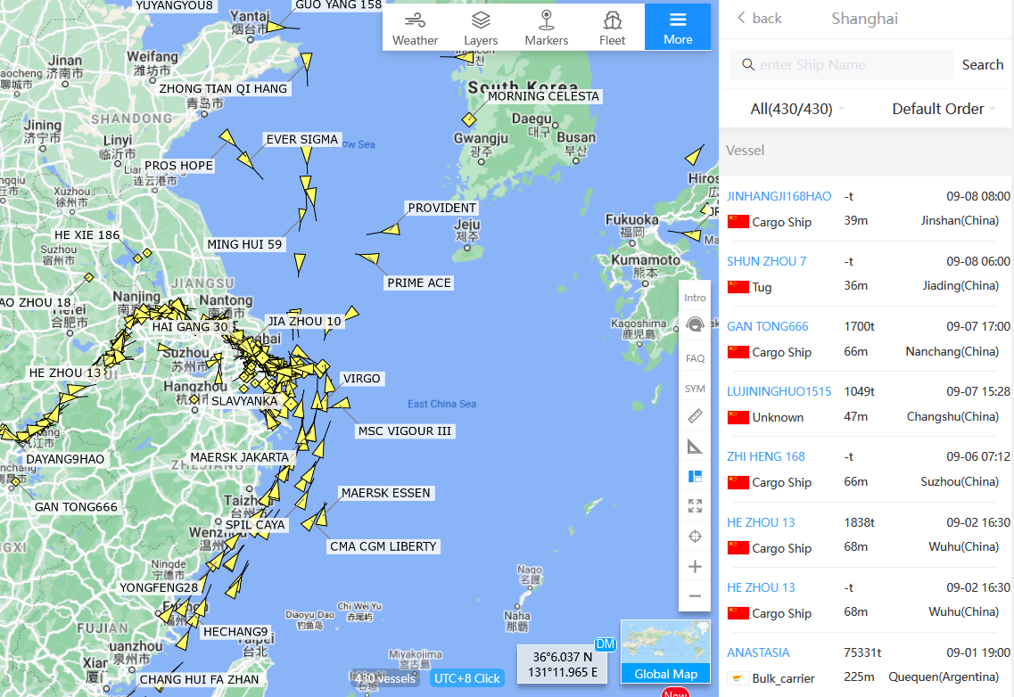The image size is (1014, 697).
Task: Select the SLAVYANKA ship label
Action: pyautogui.click(x=244, y=401)
